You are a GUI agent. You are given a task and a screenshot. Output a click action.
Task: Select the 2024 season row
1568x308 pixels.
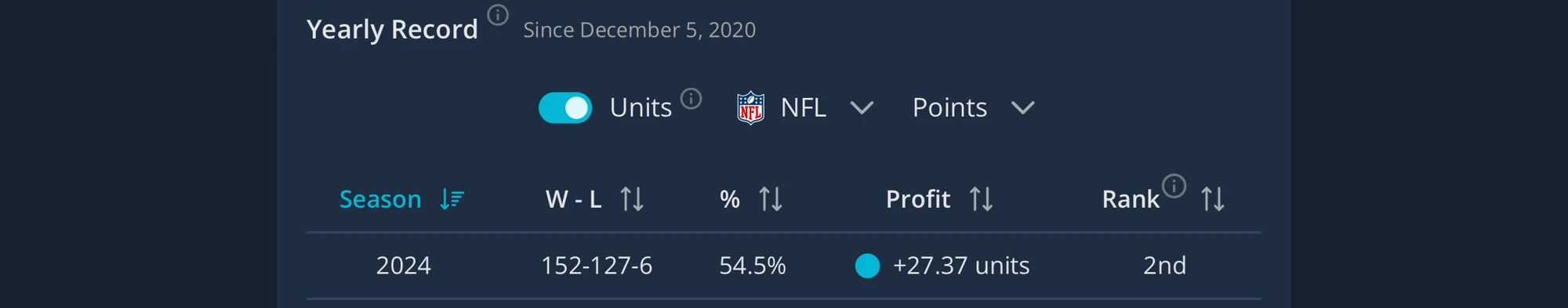click(784, 266)
